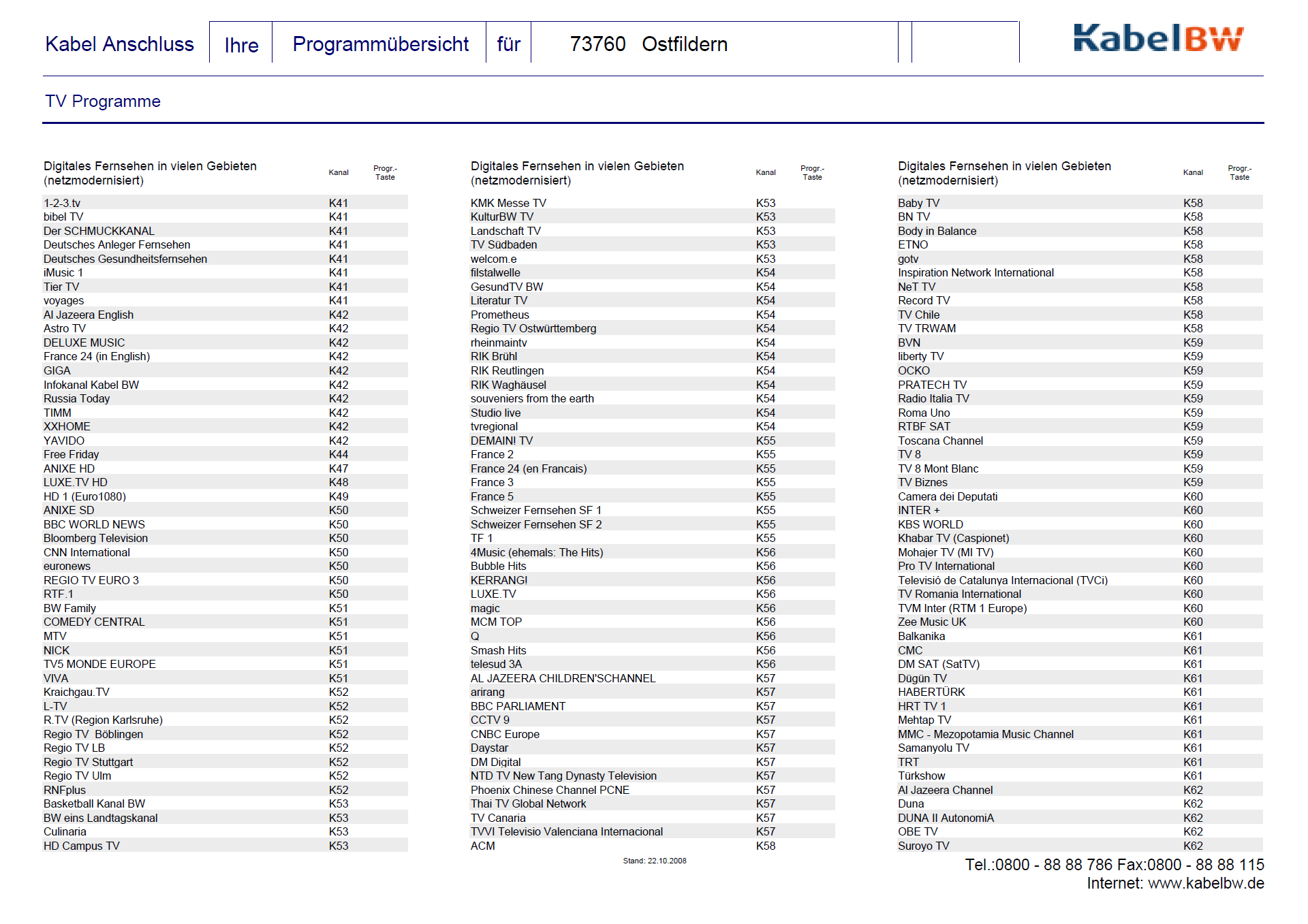Click the Kanal column header in first table

pyautogui.click(x=339, y=172)
